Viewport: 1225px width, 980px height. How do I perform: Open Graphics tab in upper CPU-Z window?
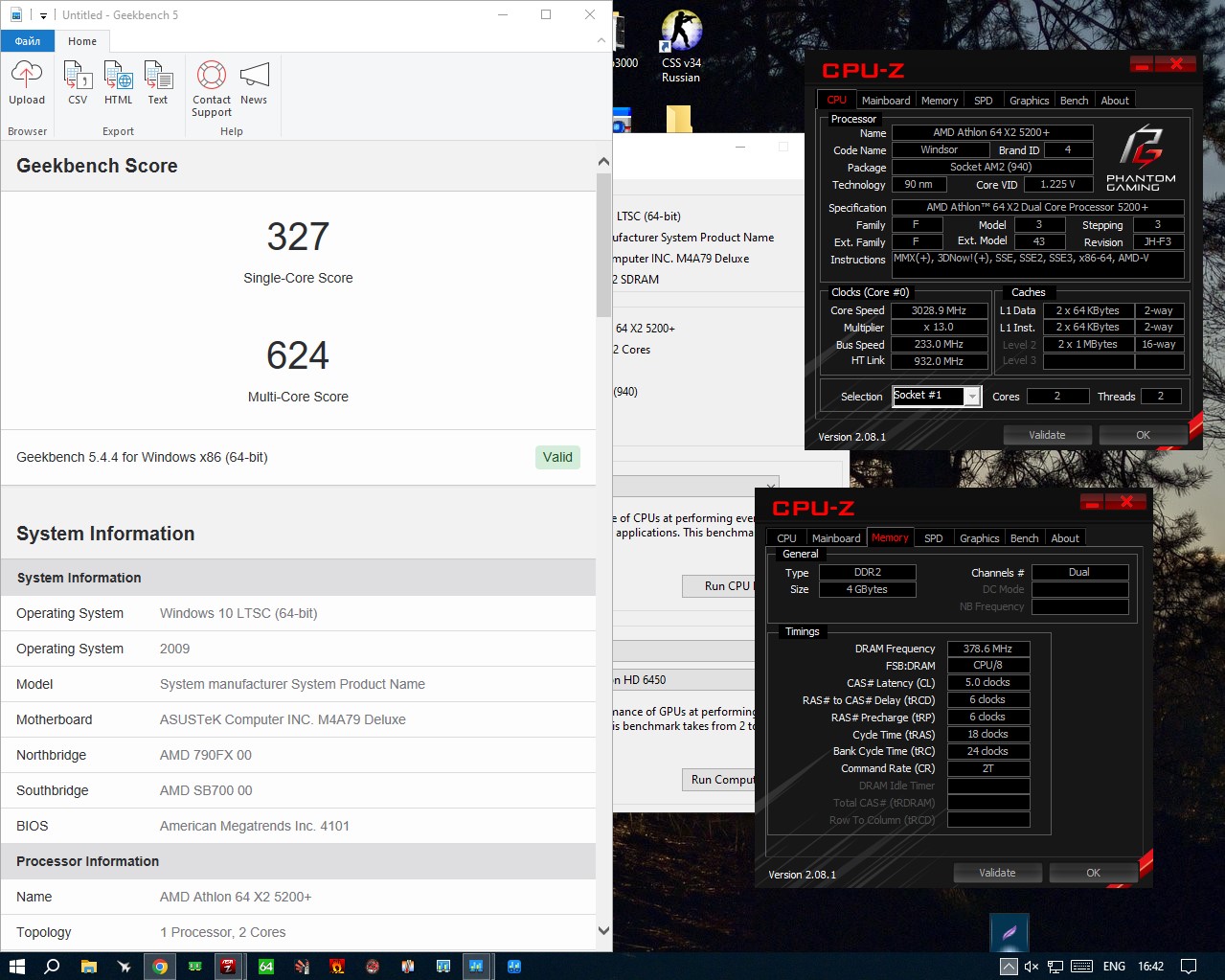pyautogui.click(x=1030, y=101)
